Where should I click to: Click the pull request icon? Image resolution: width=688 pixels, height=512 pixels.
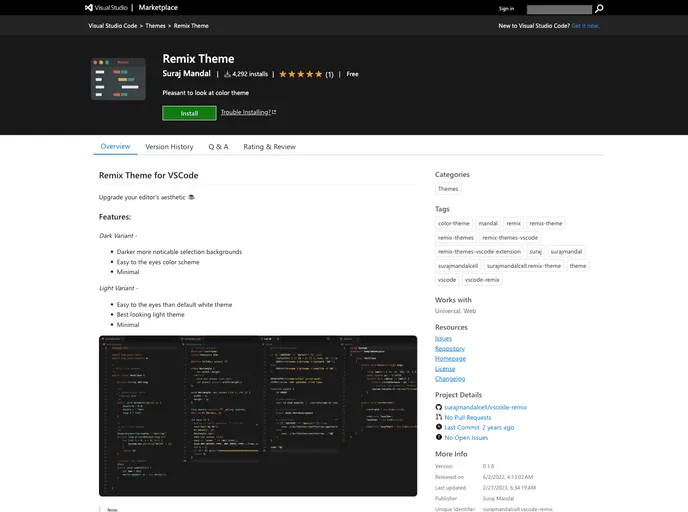[x=438, y=417]
